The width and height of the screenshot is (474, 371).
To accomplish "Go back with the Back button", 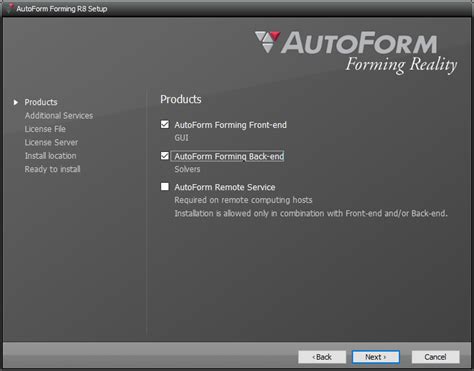I will pos(322,357).
